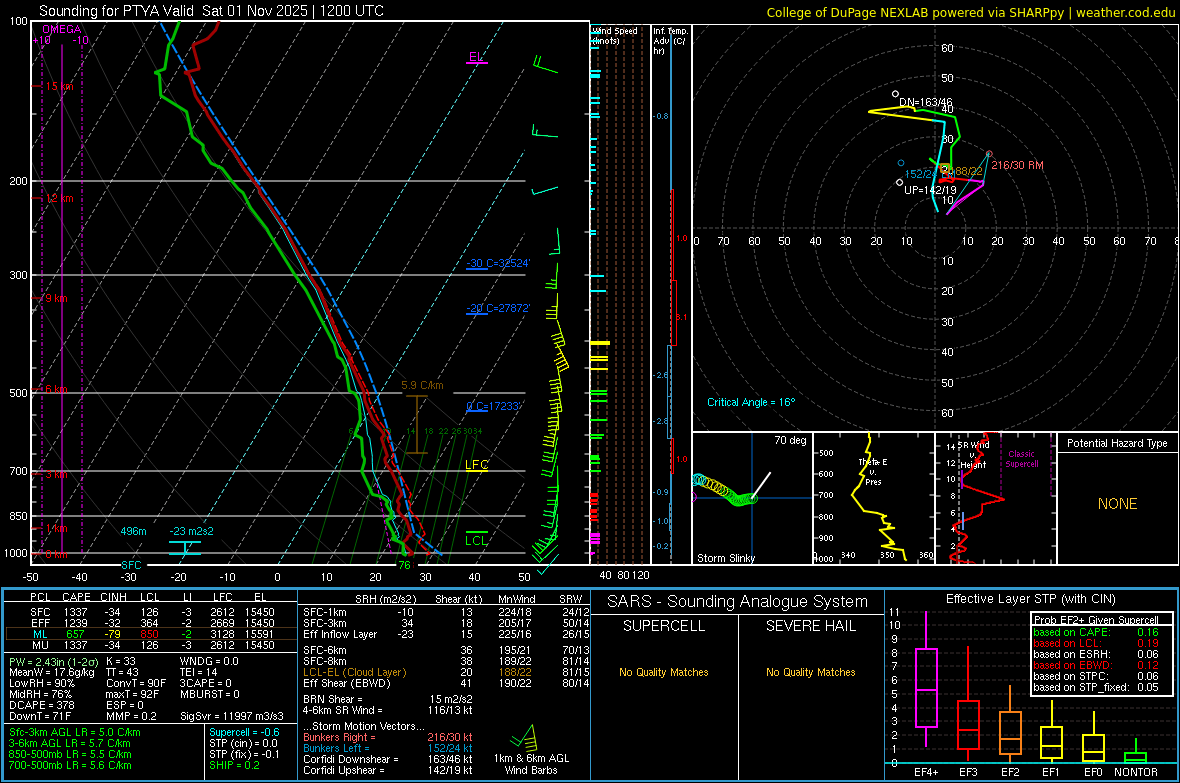This screenshot has height=783, width=1180.
Task: Select the magenta 'OMEGA' label on the skew-T
Action: (62, 29)
